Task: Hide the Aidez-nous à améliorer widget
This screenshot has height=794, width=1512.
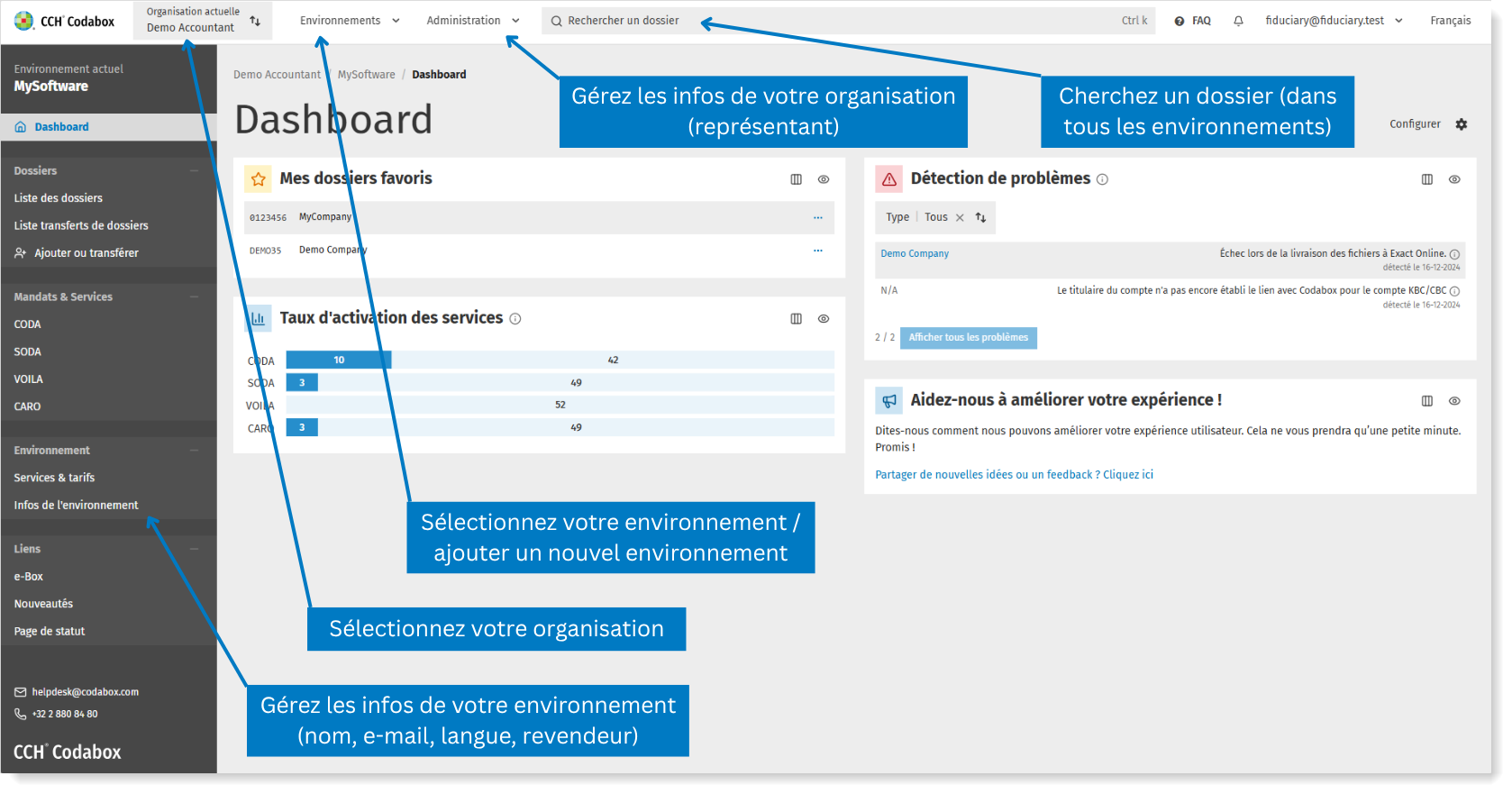Action: pos(1454,401)
